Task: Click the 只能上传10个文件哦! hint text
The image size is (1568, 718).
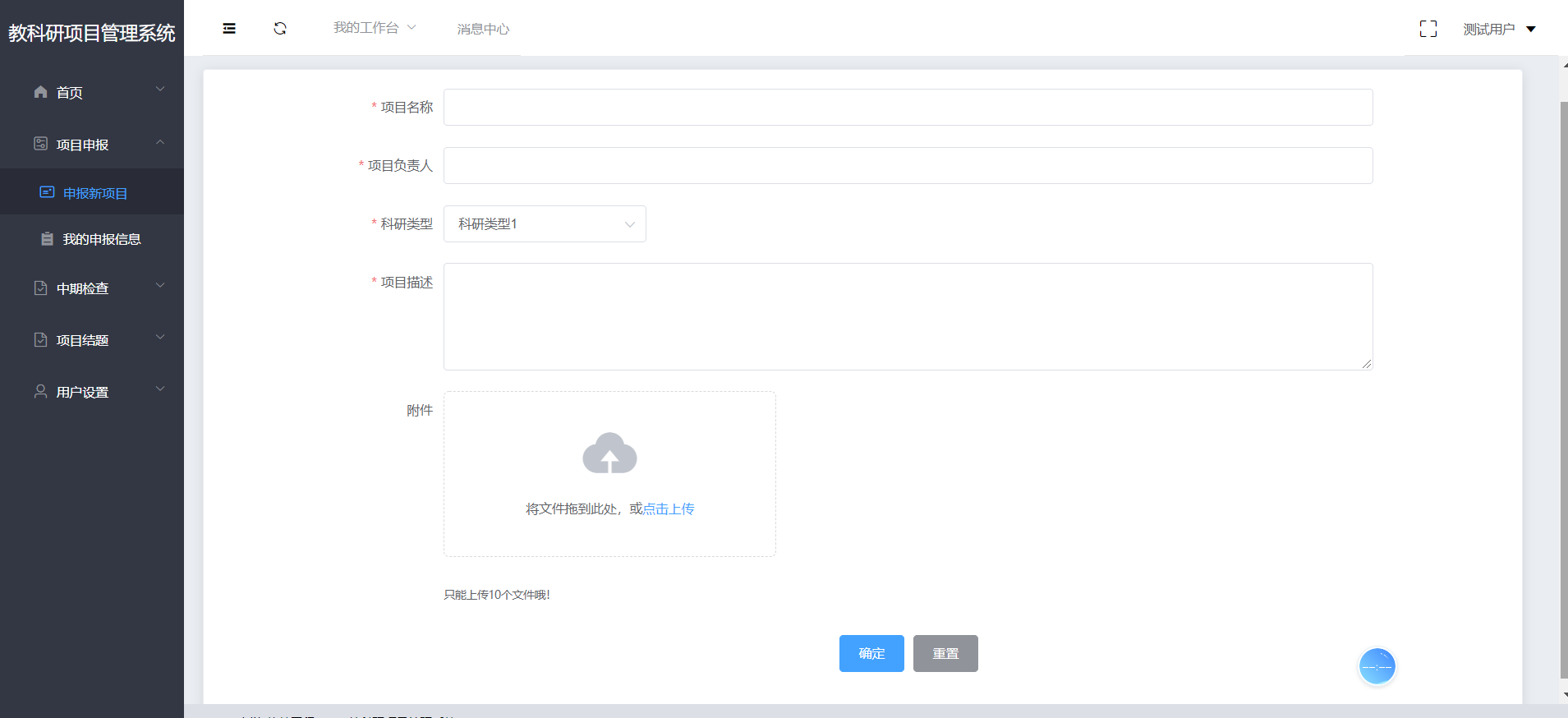Action: pos(497,595)
